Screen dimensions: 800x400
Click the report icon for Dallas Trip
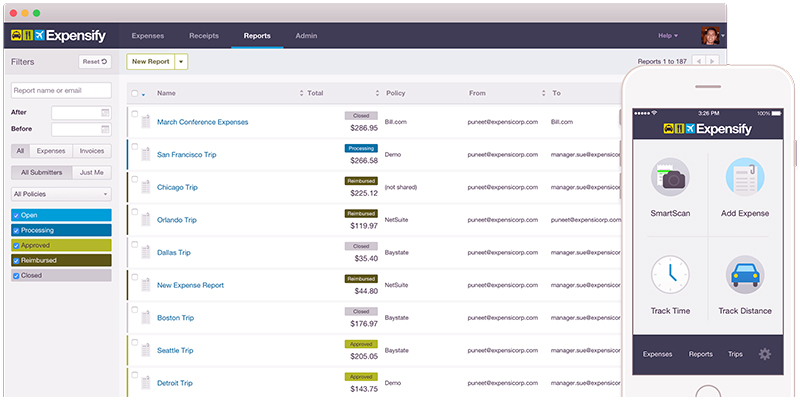pos(145,253)
